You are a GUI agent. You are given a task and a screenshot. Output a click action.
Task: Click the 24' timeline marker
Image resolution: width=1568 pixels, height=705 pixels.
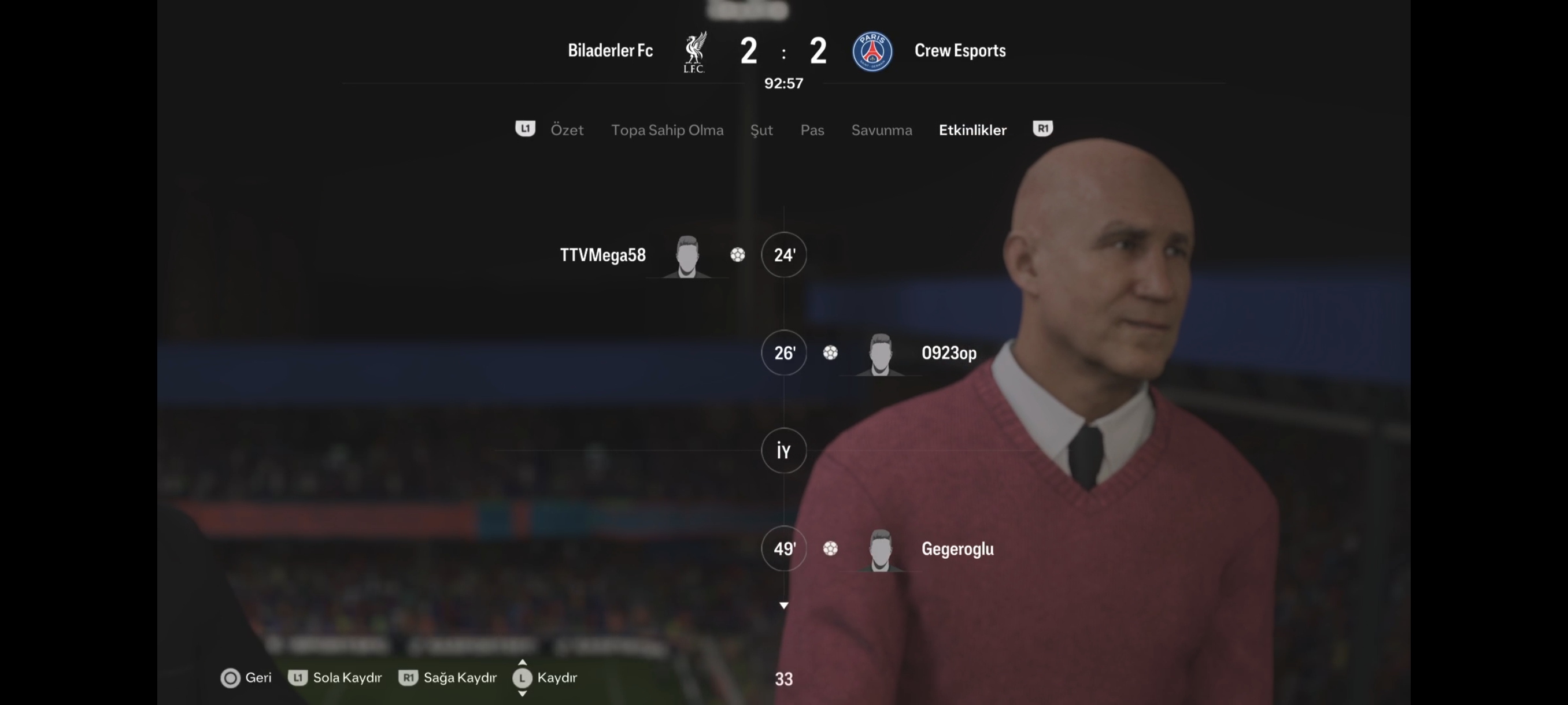coord(783,254)
